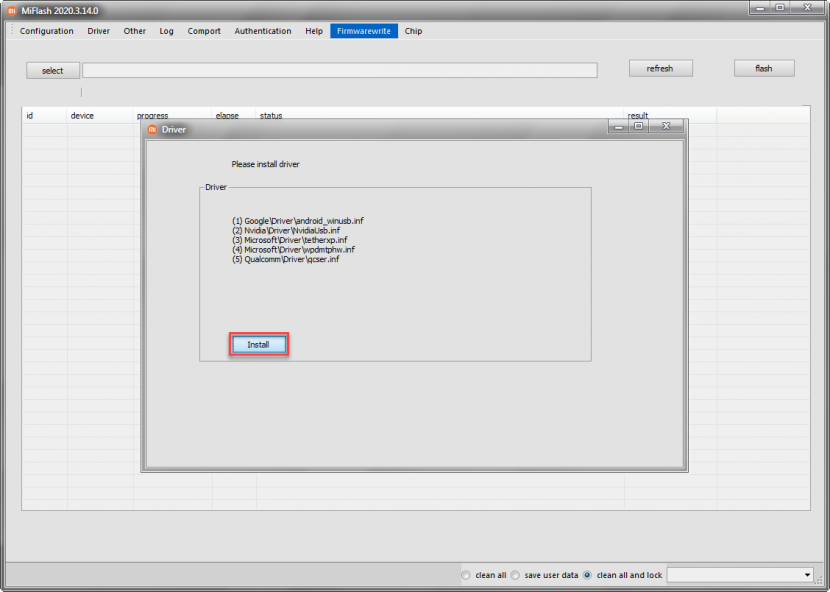Screen dimensions: 830x592
Task: Click the id column header
Action: pyautogui.click(x=44, y=115)
